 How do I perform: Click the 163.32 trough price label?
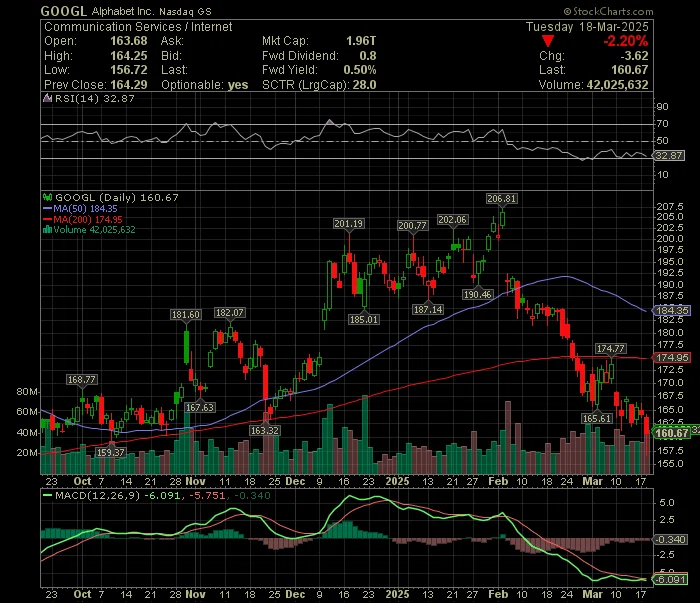pyautogui.click(x=264, y=430)
